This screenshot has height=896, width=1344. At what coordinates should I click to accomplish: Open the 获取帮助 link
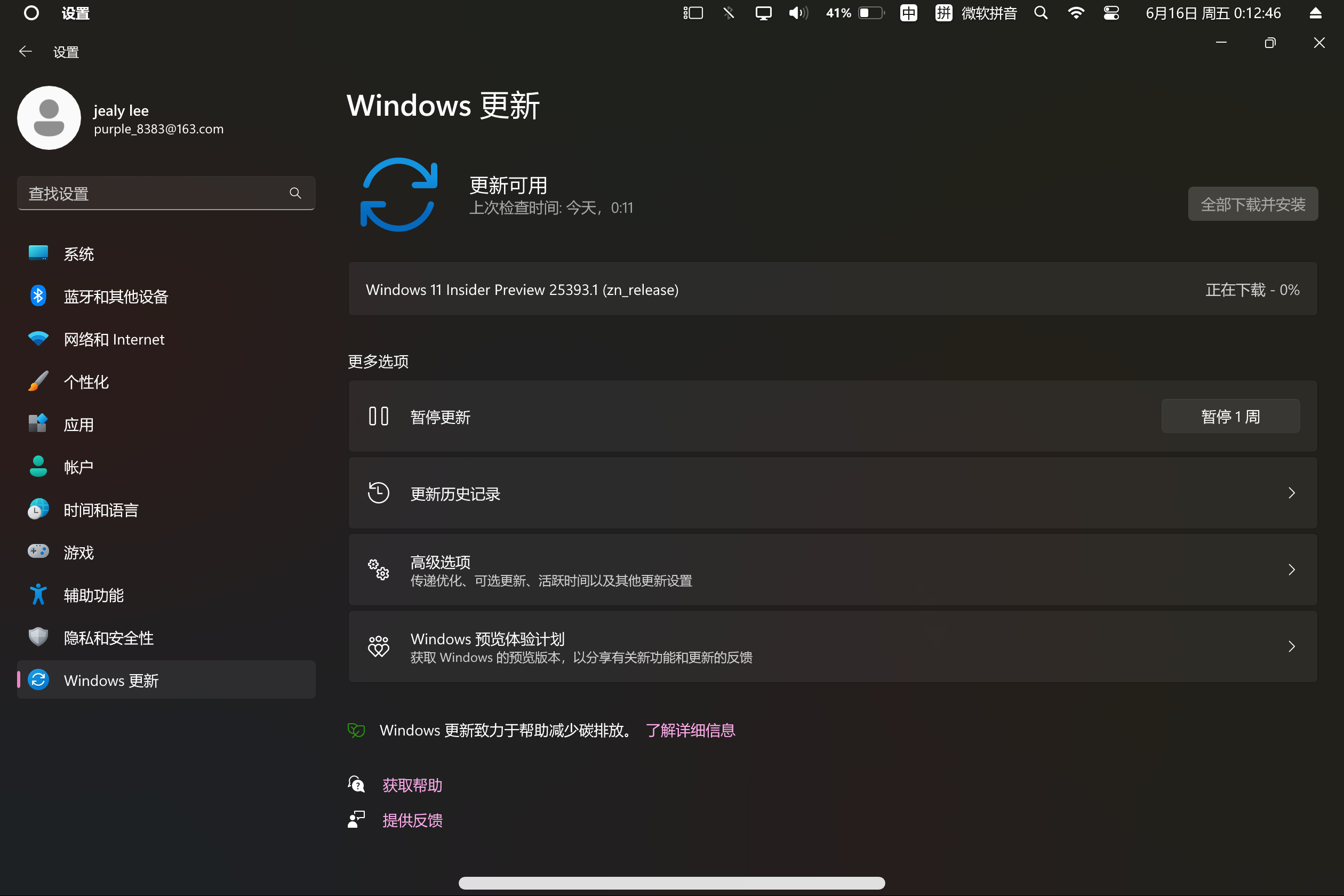pyautogui.click(x=413, y=785)
